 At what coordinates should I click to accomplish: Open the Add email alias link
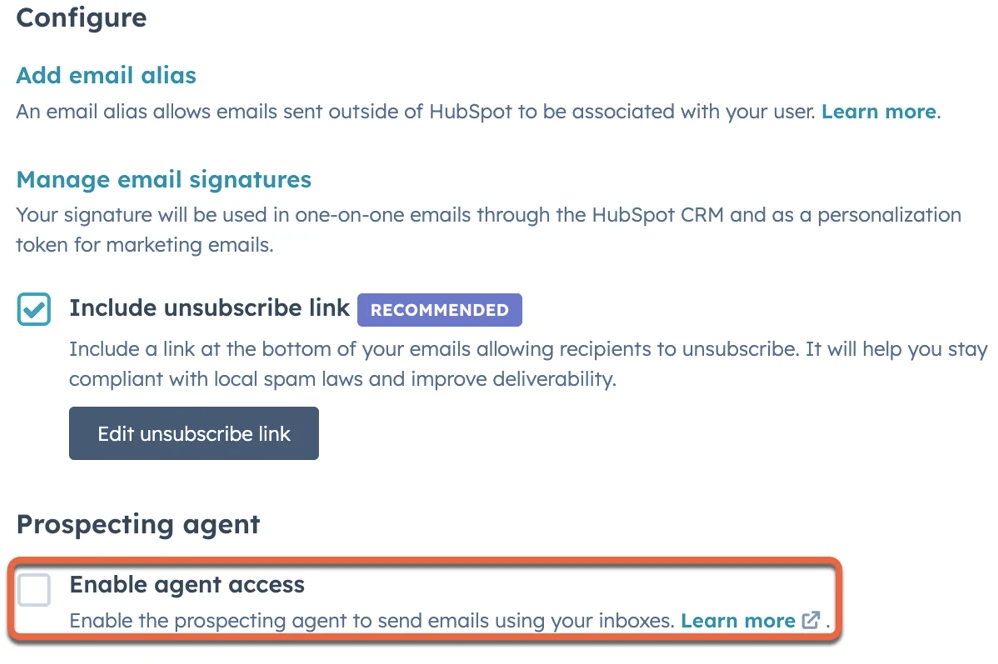(x=105, y=75)
